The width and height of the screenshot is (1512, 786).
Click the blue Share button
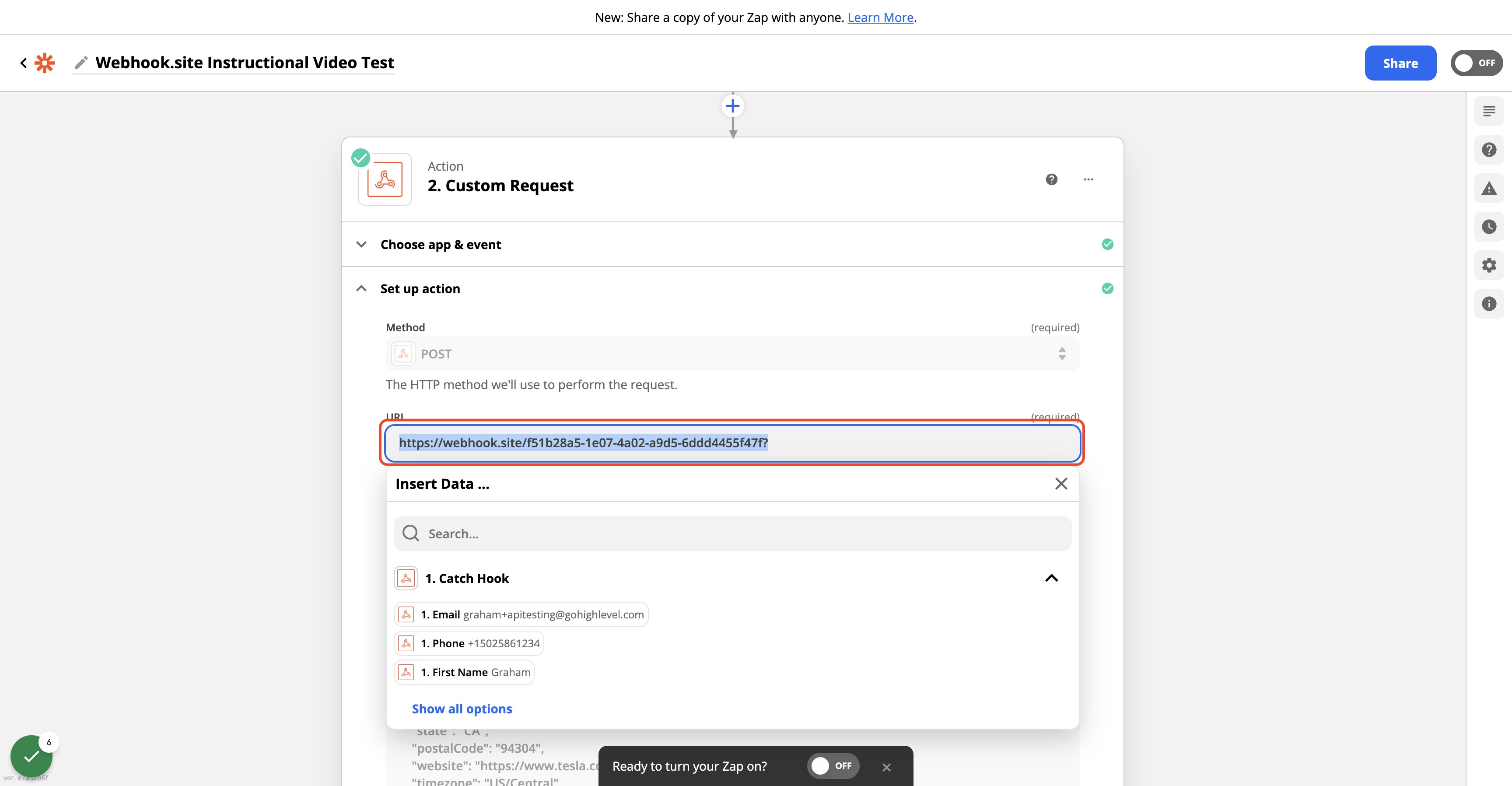click(1400, 63)
